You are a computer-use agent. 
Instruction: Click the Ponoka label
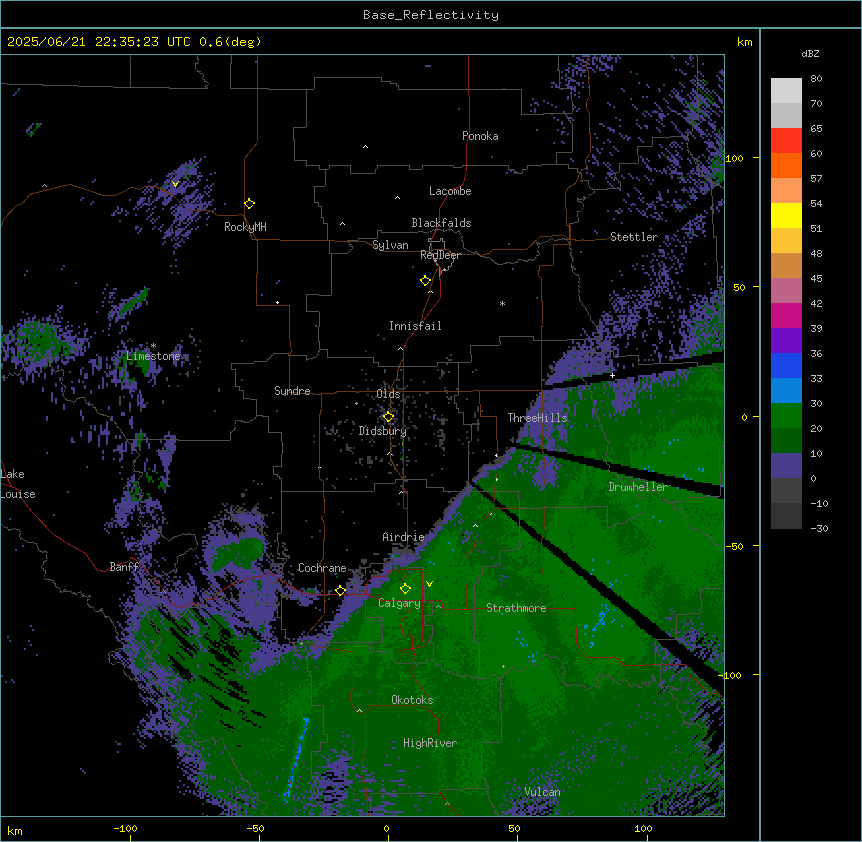coord(480,136)
